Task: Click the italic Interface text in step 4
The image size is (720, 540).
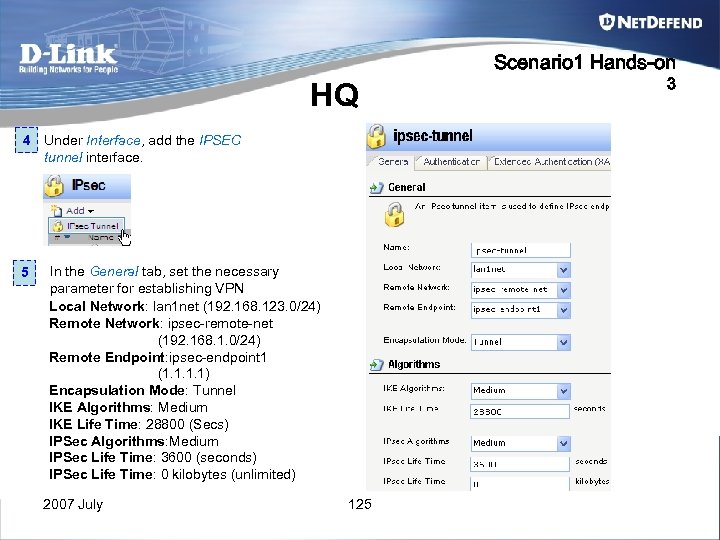Action: point(113,140)
